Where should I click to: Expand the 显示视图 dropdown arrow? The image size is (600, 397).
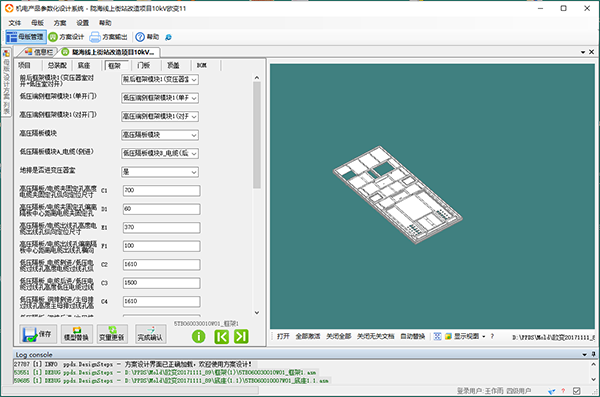click(x=484, y=337)
